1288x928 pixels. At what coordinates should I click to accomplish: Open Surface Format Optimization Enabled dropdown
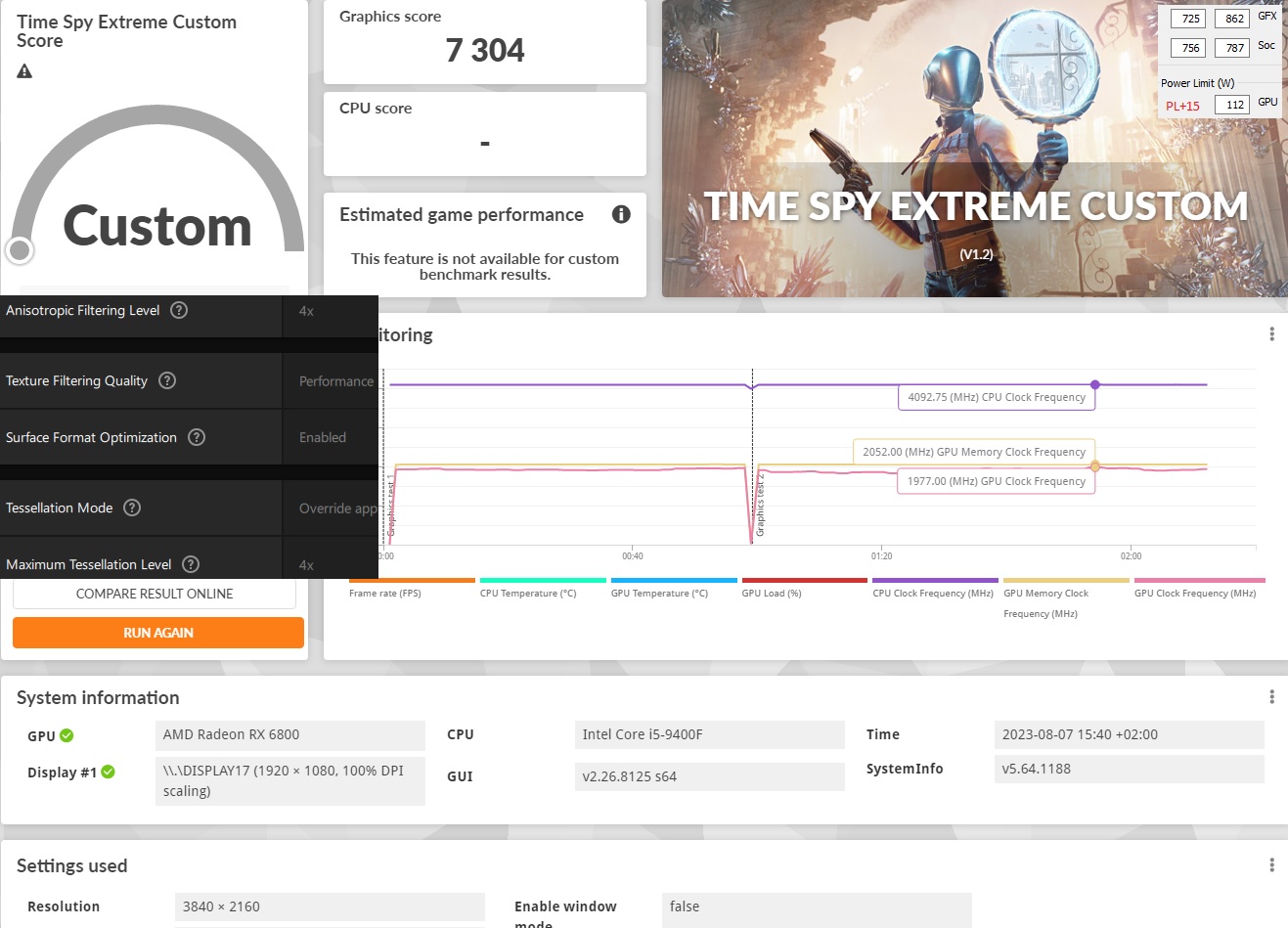(331, 437)
